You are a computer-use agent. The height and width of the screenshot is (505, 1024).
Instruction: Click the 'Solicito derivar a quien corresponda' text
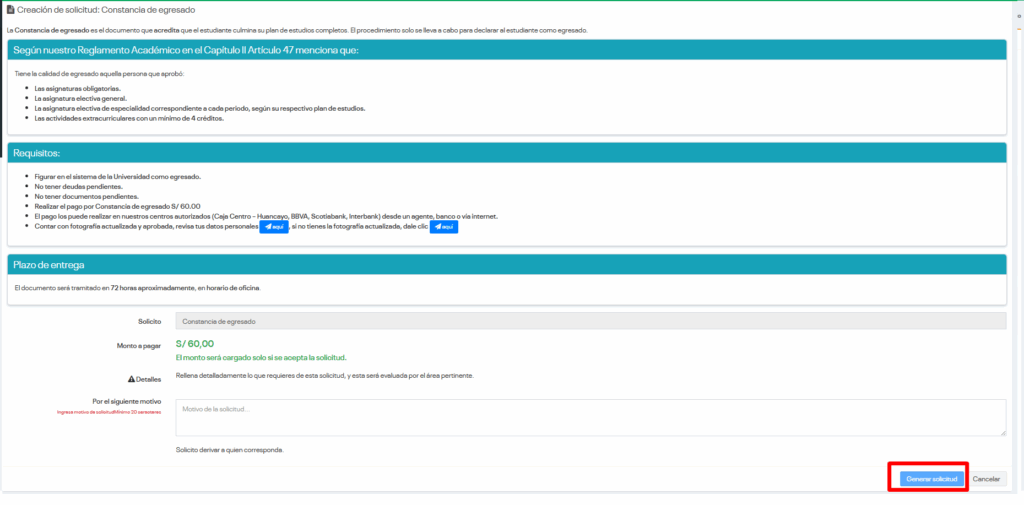coord(229,450)
